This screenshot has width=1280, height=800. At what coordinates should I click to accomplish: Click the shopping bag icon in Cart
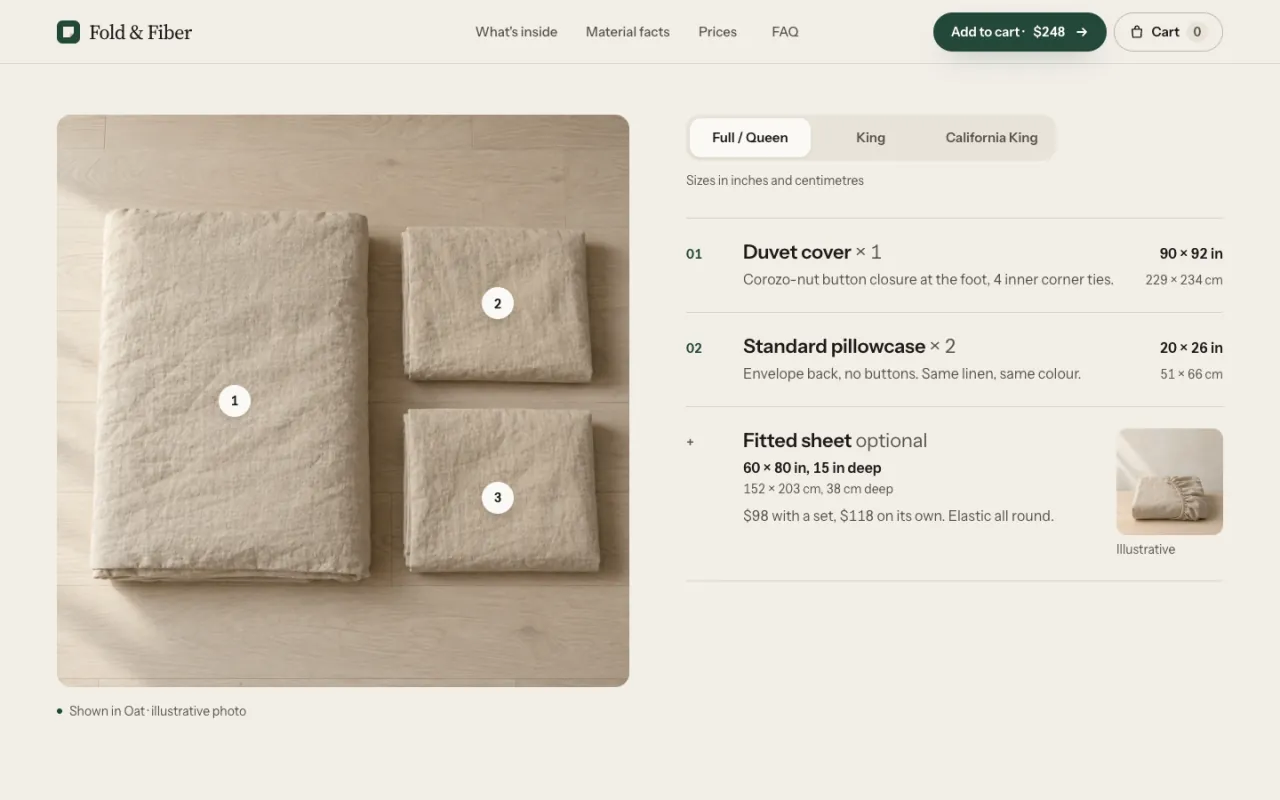coord(1137,32)
